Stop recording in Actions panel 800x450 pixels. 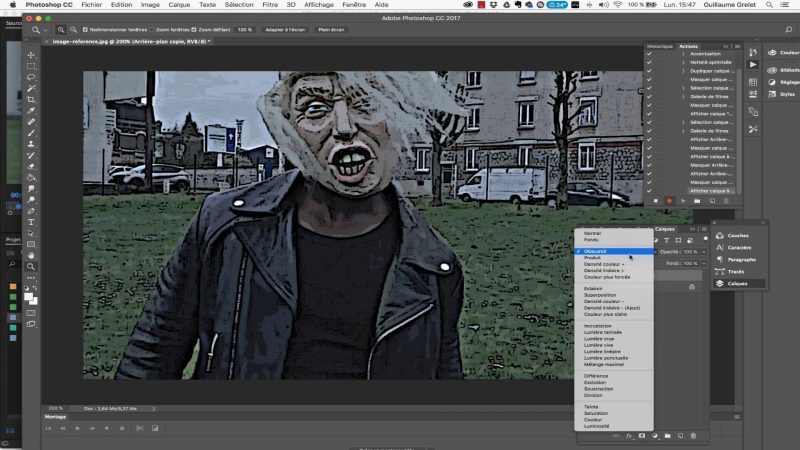coord(656,201)
